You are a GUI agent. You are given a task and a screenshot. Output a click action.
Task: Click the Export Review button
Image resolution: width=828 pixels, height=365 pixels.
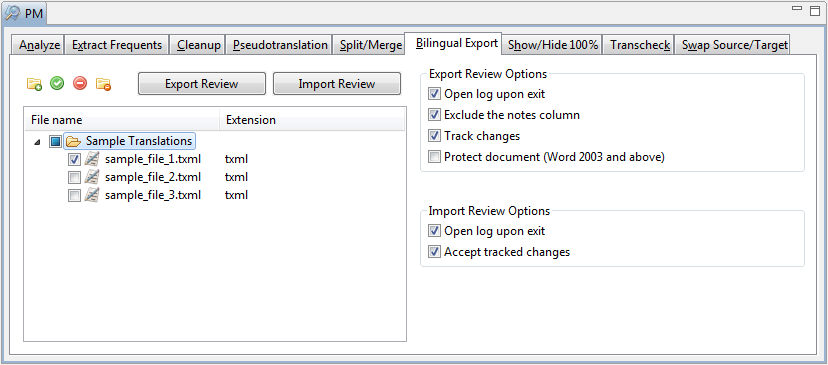point(202,84)
